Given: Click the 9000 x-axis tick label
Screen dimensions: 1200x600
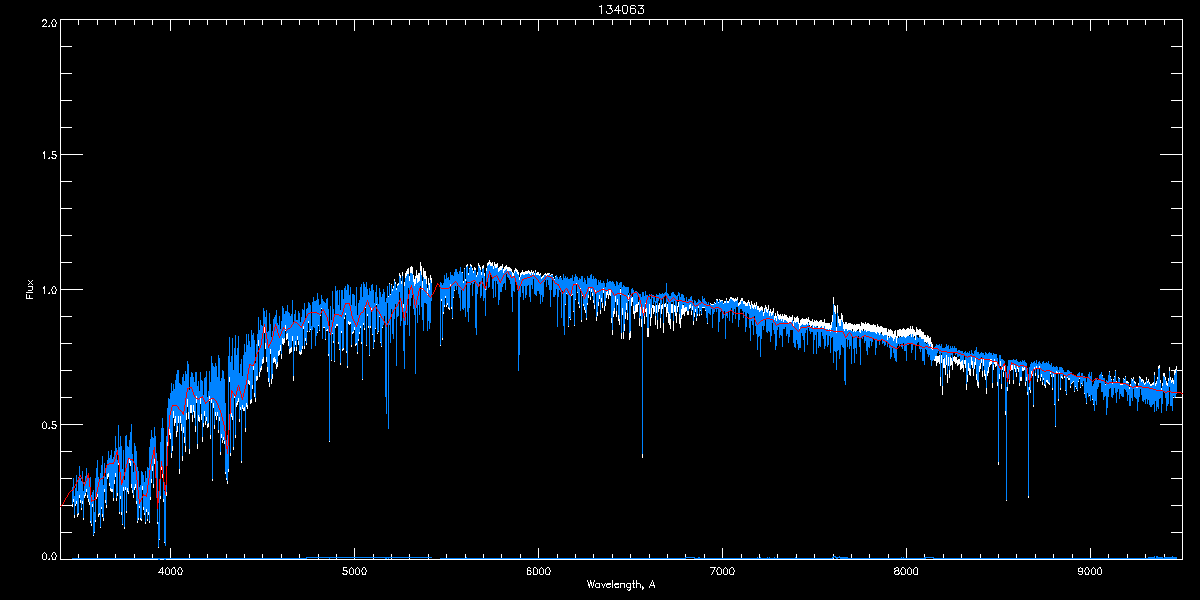Looking at the screenshot, I should click(x=1090, y=572).
